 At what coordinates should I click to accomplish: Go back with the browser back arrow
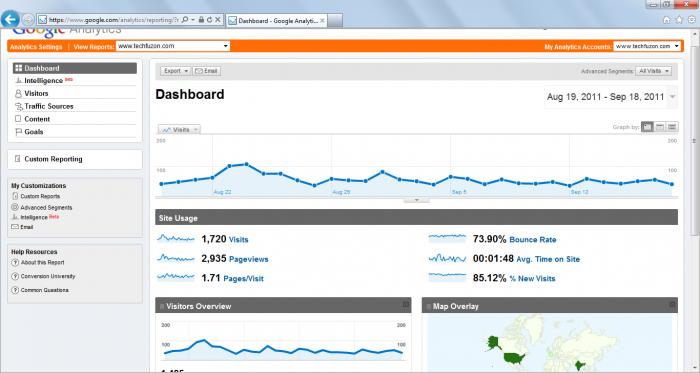coord(10,19)
